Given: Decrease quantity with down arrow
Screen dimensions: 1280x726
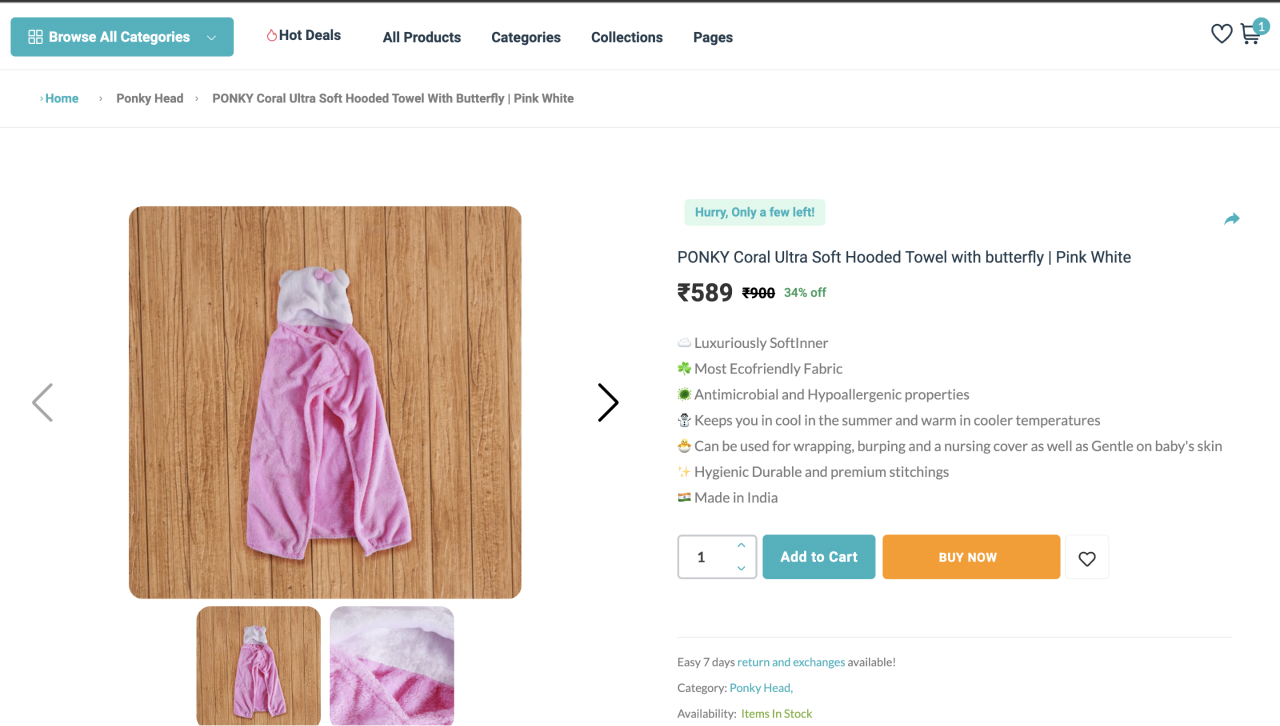Looking at the screenshot, I should click(741, 568).
